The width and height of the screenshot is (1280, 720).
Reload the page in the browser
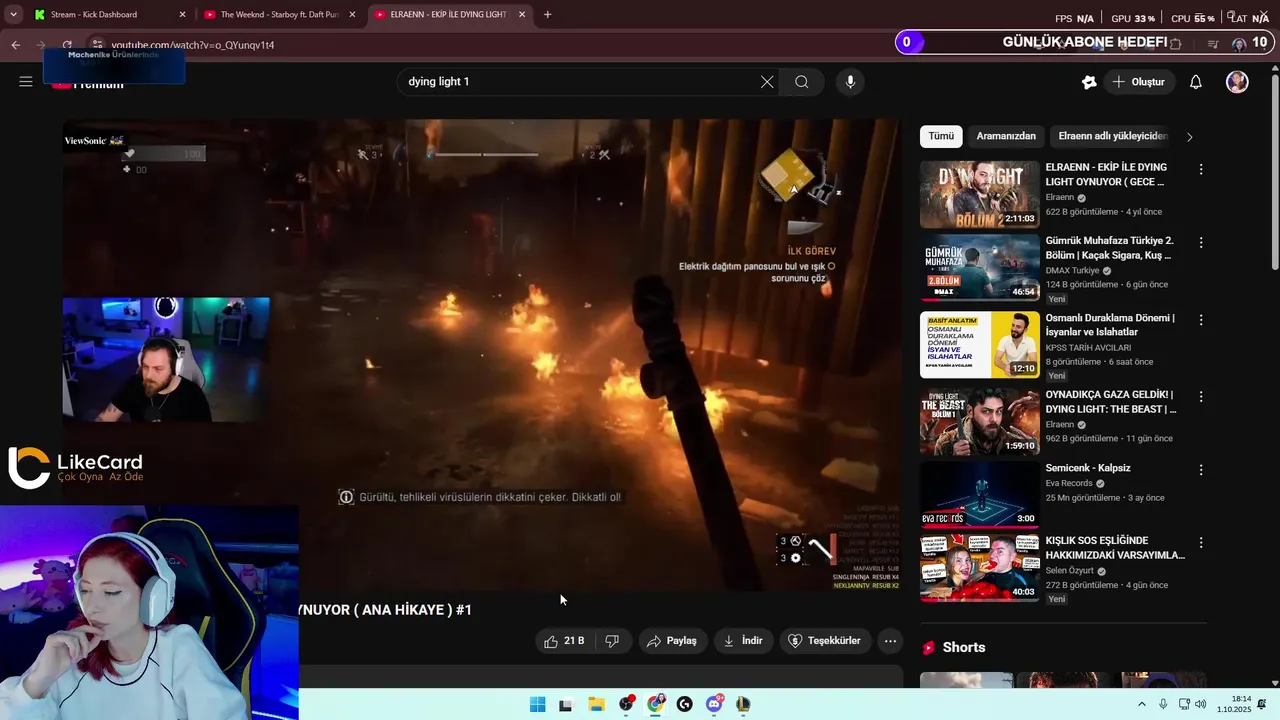coord(67,45)
